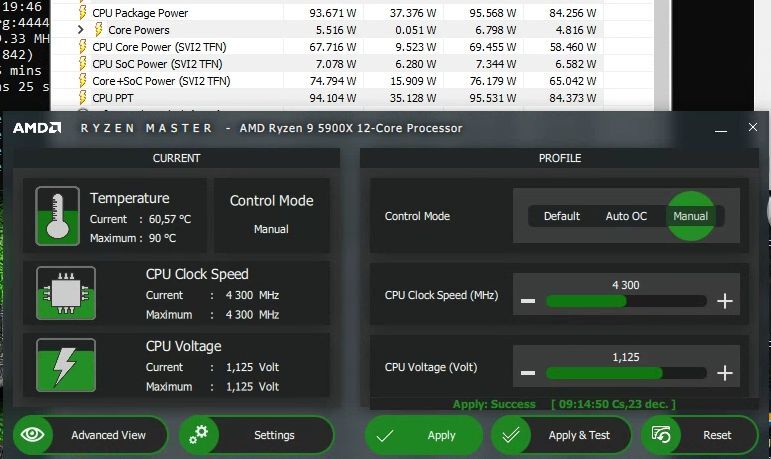Select Manual control mode

click(x=690, y=216)
